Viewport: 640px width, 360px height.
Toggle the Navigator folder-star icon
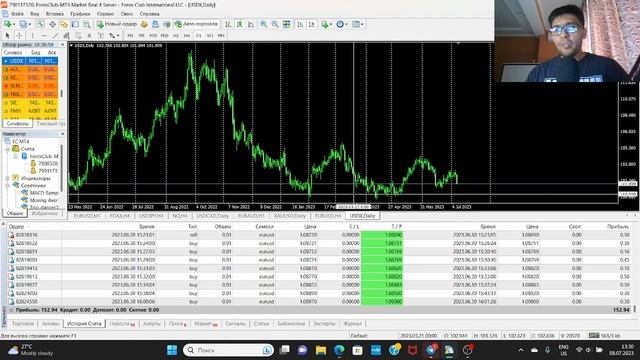tap(64, 24)
